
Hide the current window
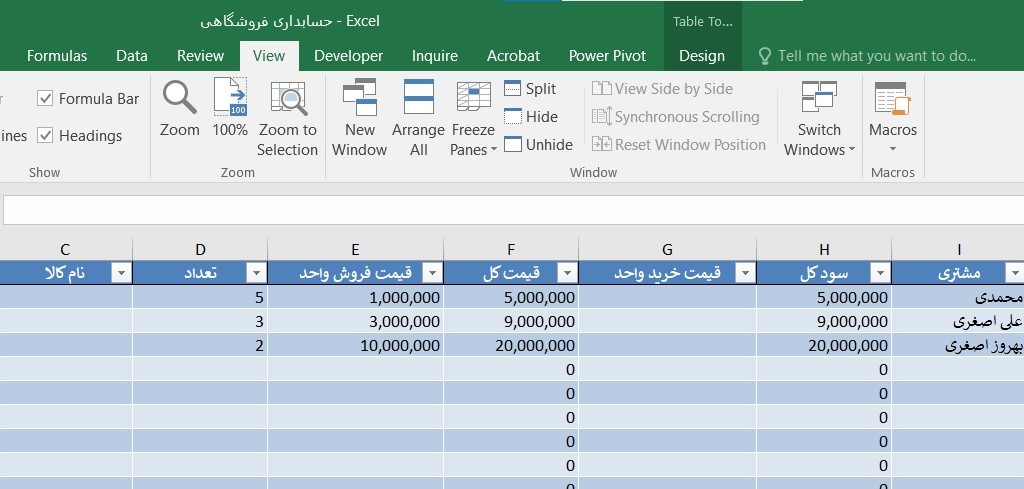click(531, 117)
